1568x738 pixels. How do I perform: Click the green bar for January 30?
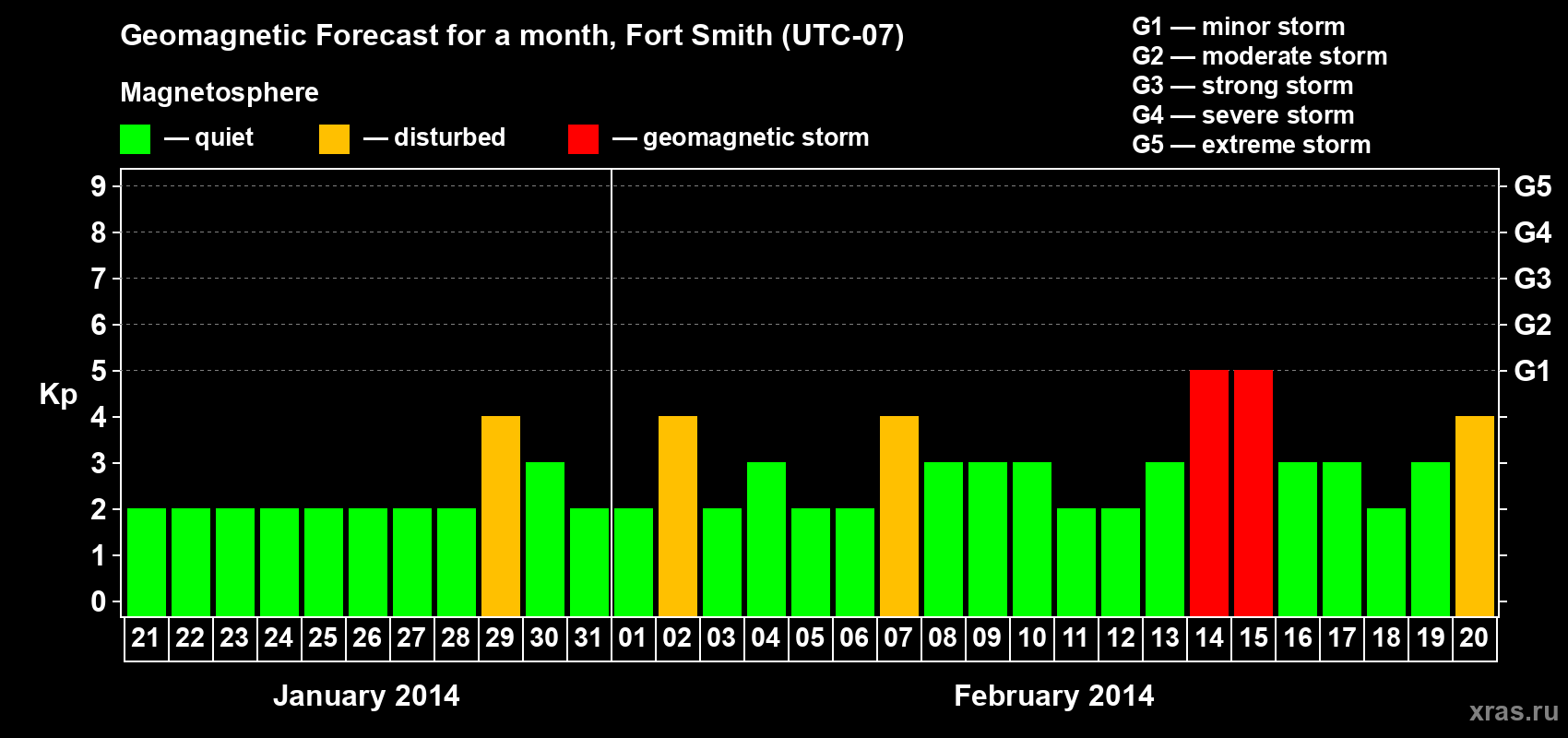coord(545,539)
